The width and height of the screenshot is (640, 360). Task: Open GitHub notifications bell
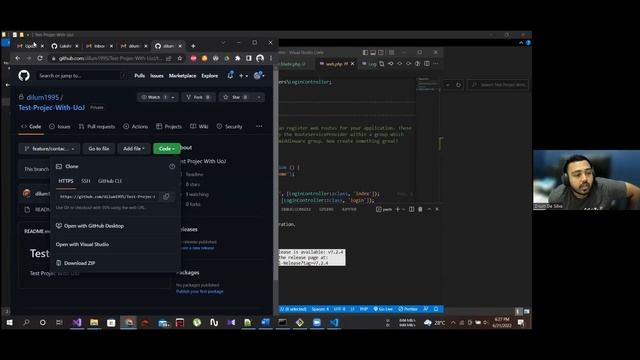point(230,75)
